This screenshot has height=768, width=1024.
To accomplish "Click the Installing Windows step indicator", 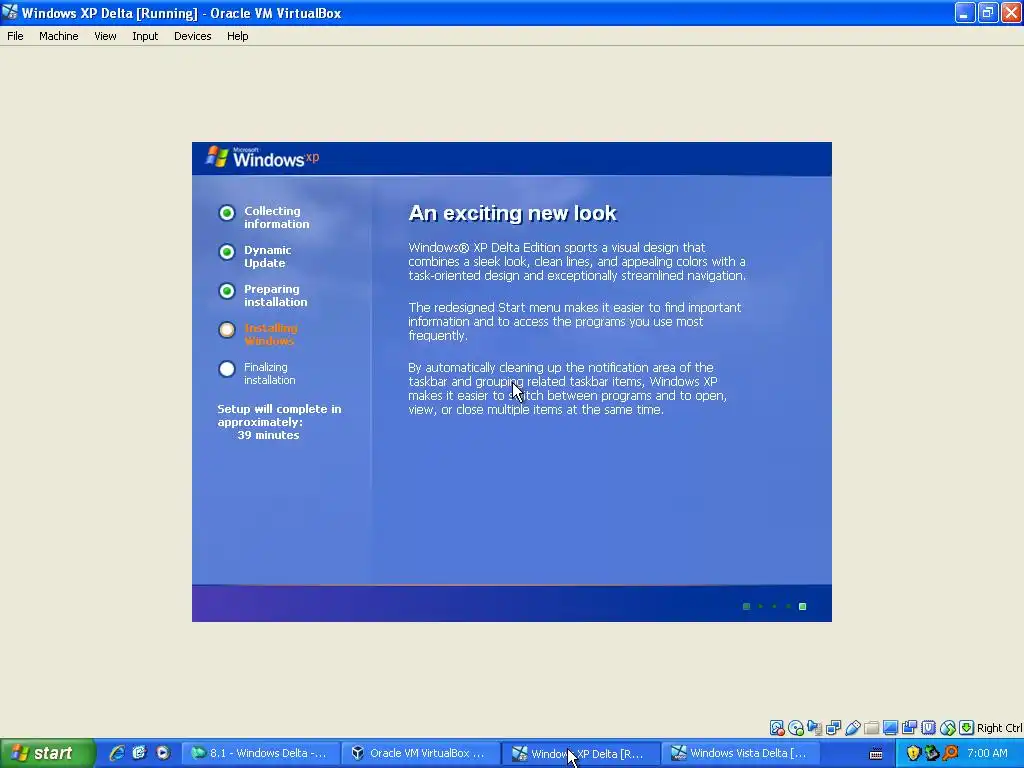I will [x=227, y=330].
